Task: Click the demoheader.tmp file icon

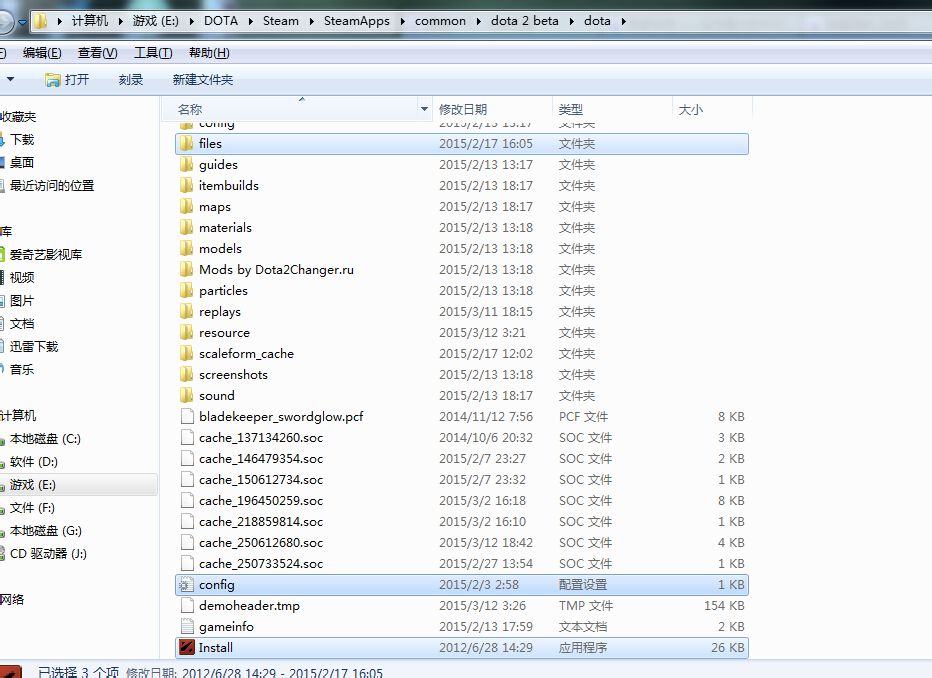Action: [x=187, y=606]
